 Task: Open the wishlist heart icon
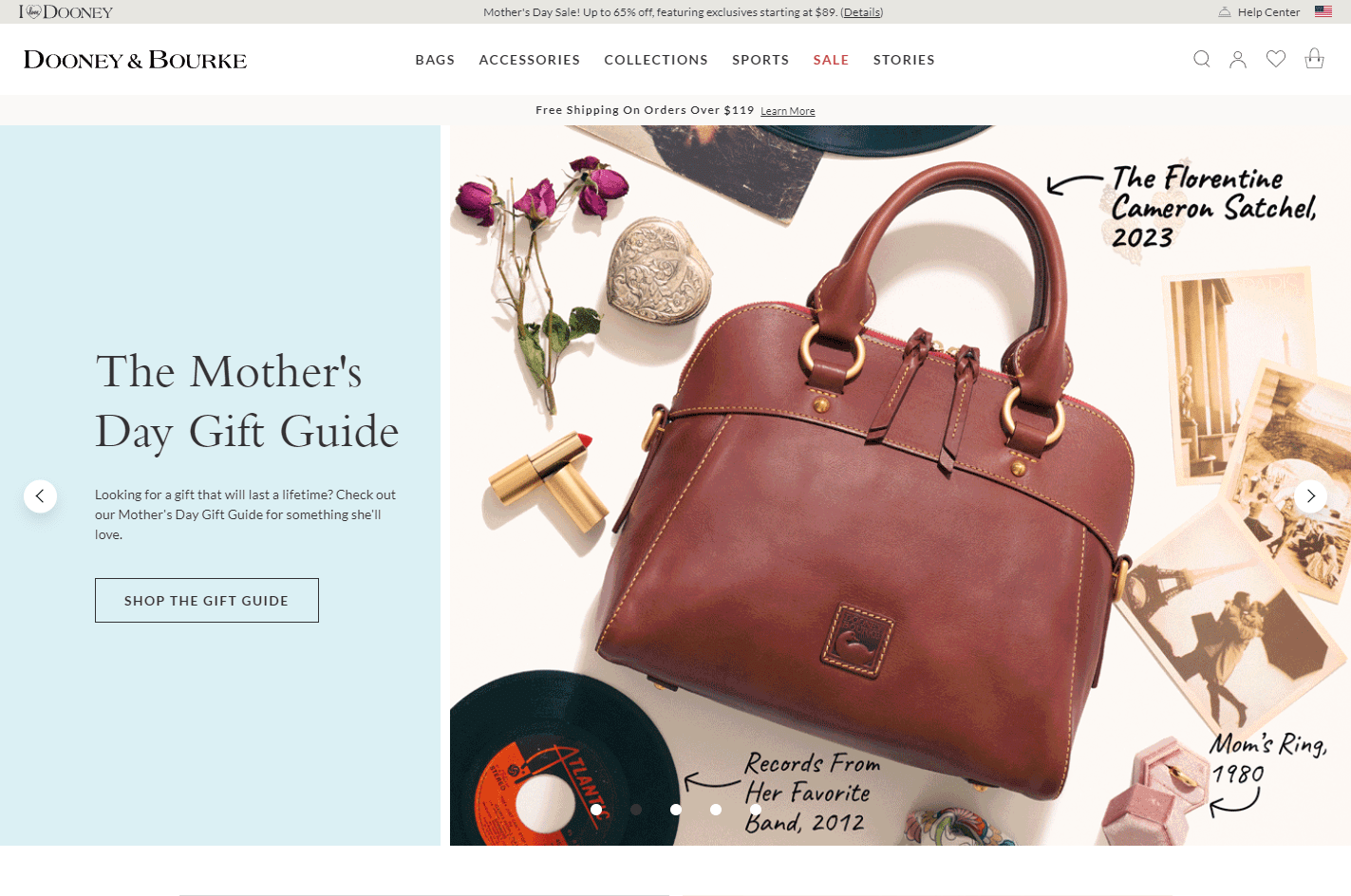point(1276,59)
